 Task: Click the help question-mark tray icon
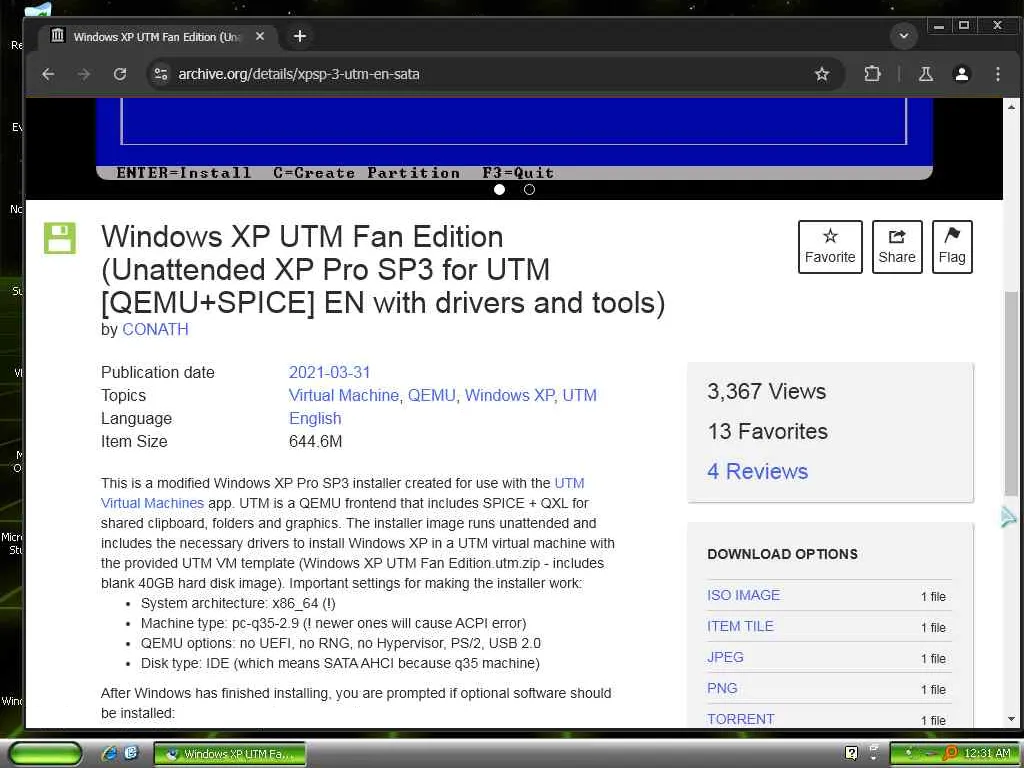pos(851,754)
